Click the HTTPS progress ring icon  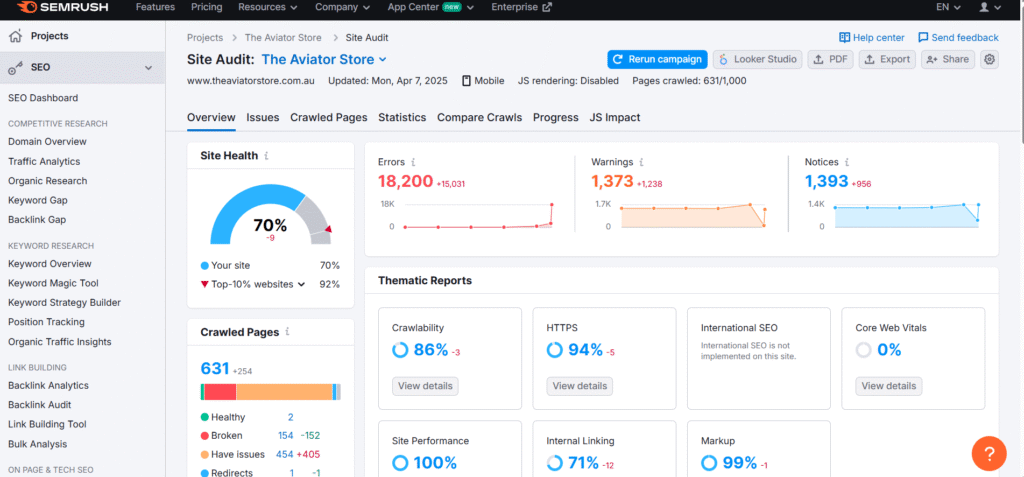click(554, 351)
